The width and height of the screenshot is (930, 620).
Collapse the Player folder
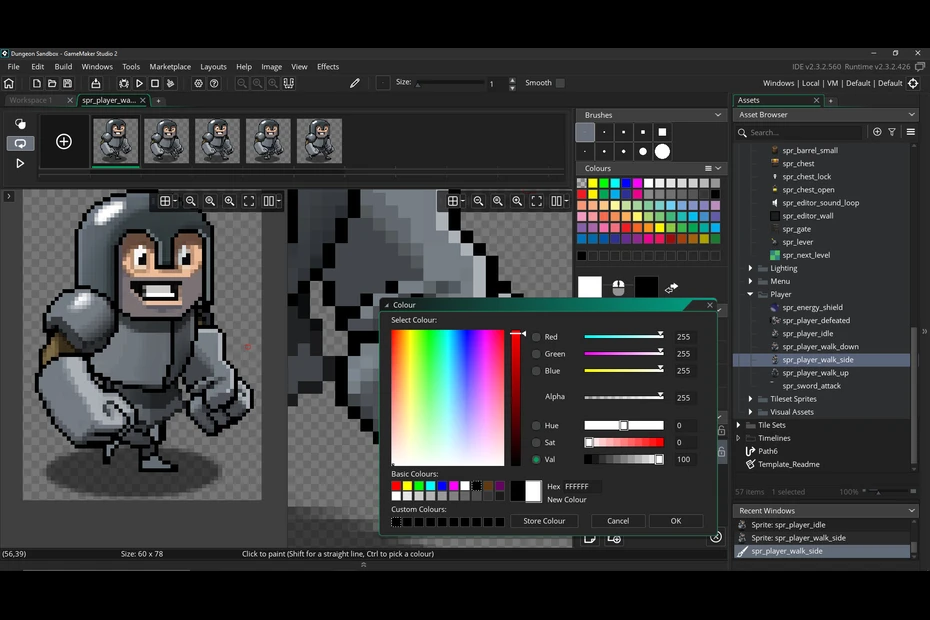[750, 294]
